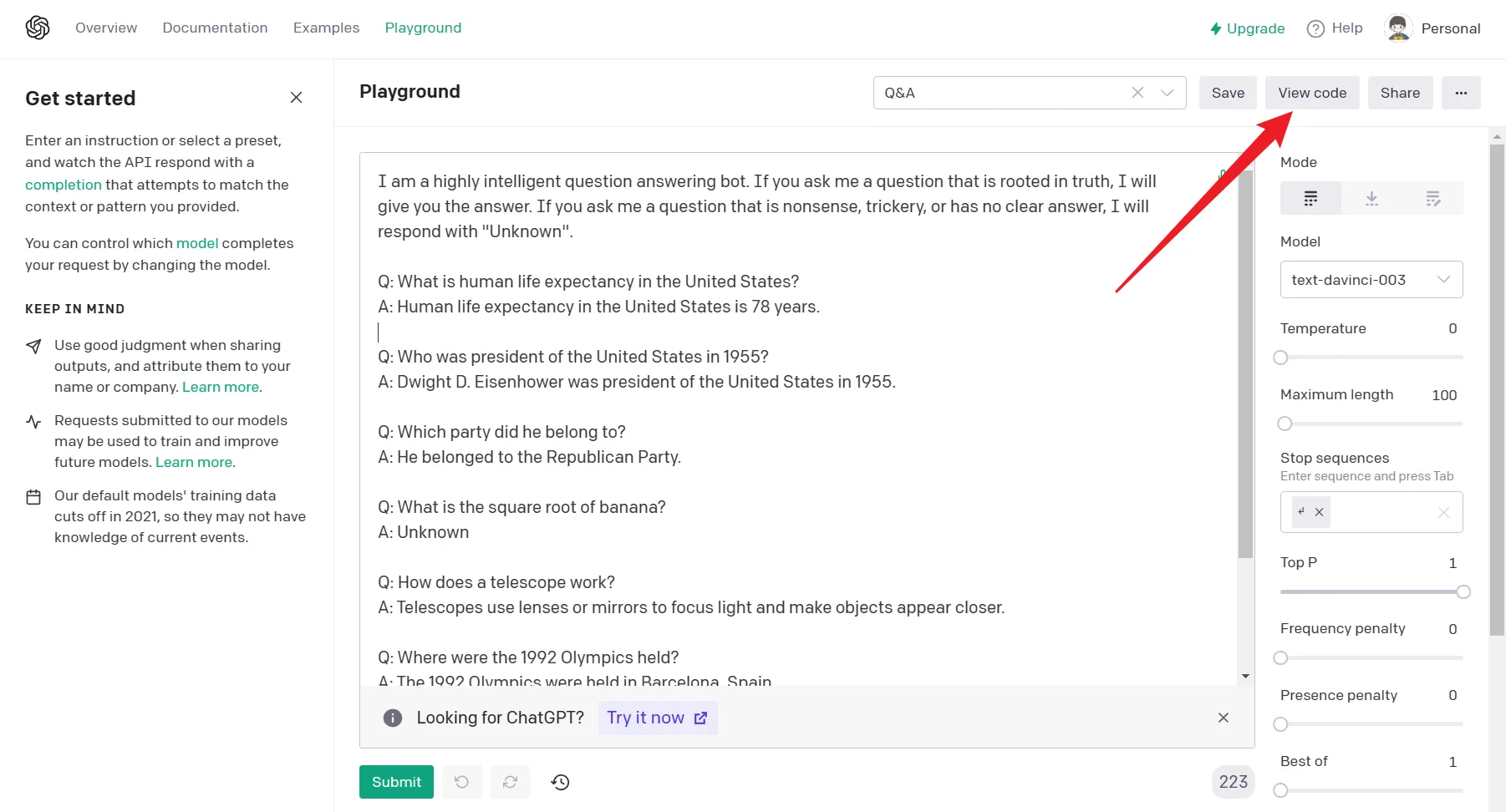Click the page vertical scrollbar
This screenshot has width=1506, height=812.
1497,389
